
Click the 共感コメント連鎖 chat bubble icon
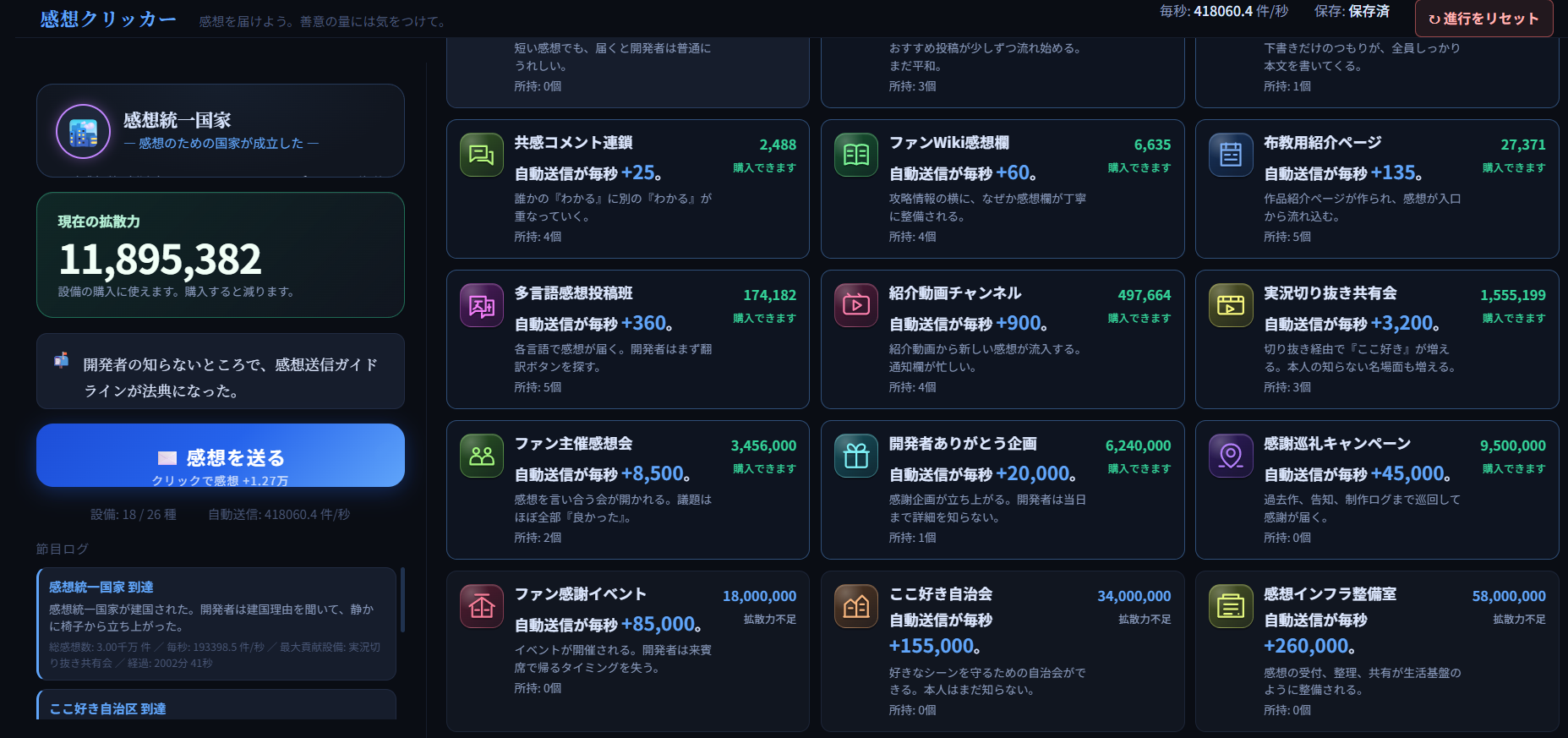click(482, 155)
